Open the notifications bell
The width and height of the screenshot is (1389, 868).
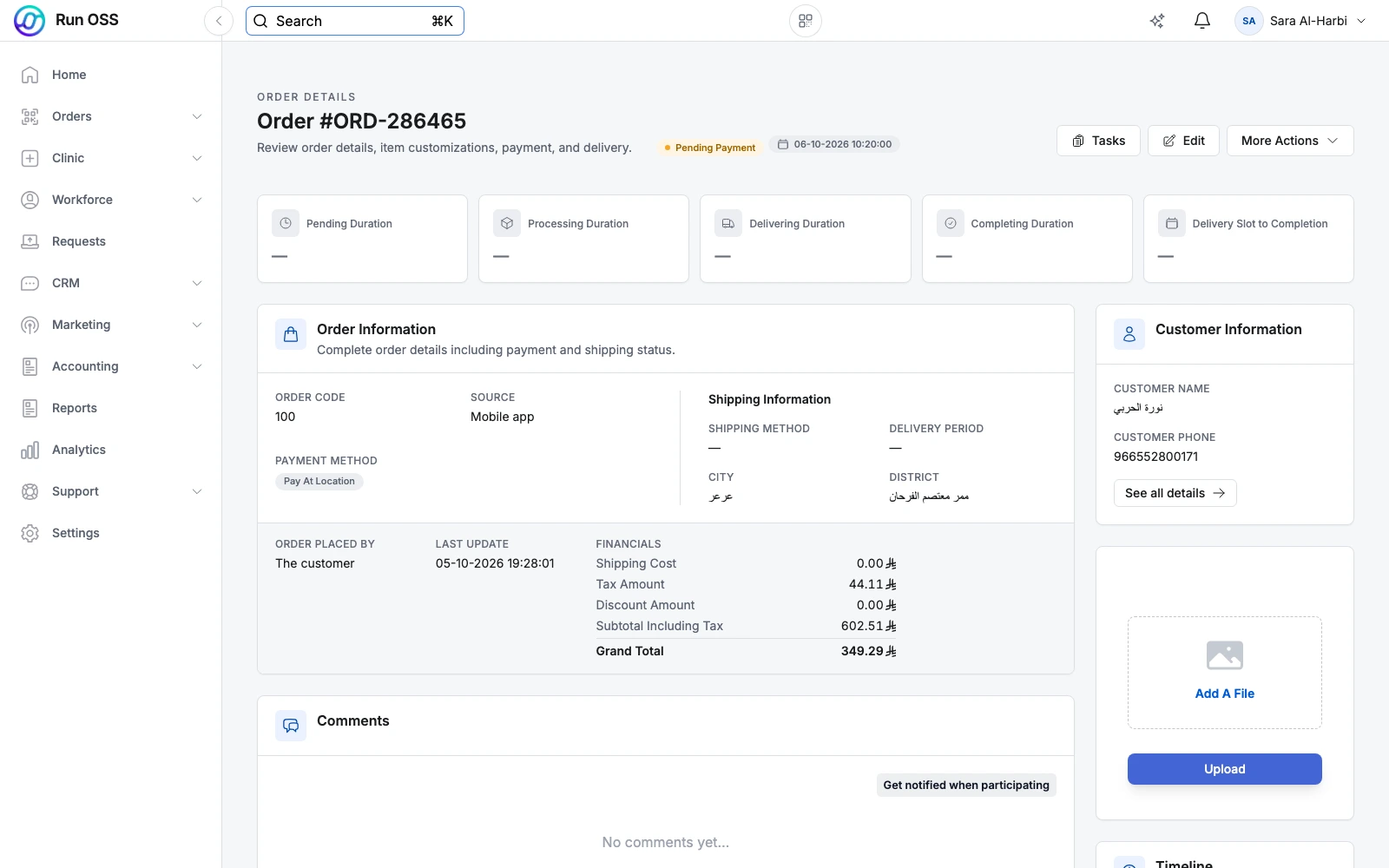pos(1202,21)
